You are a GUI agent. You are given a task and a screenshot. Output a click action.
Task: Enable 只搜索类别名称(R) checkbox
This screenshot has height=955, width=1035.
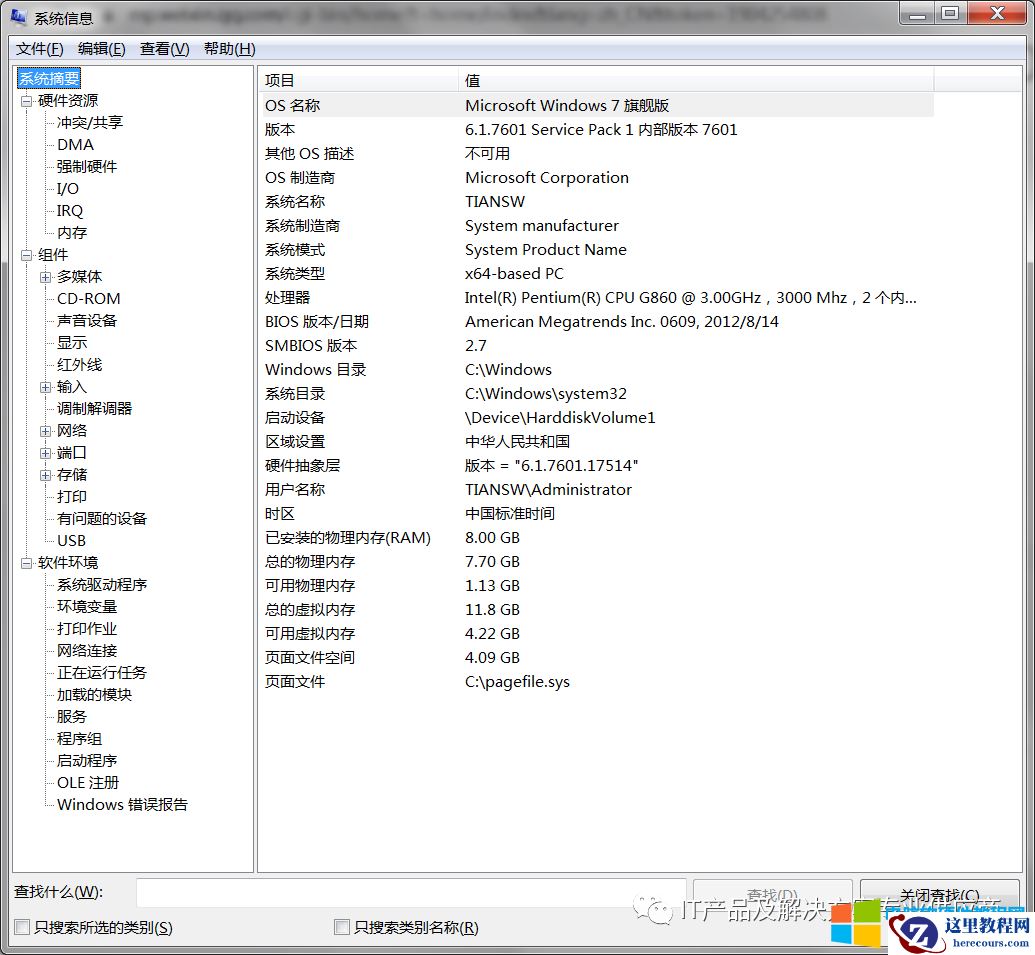pyautogui.click(x=342, y=927)
